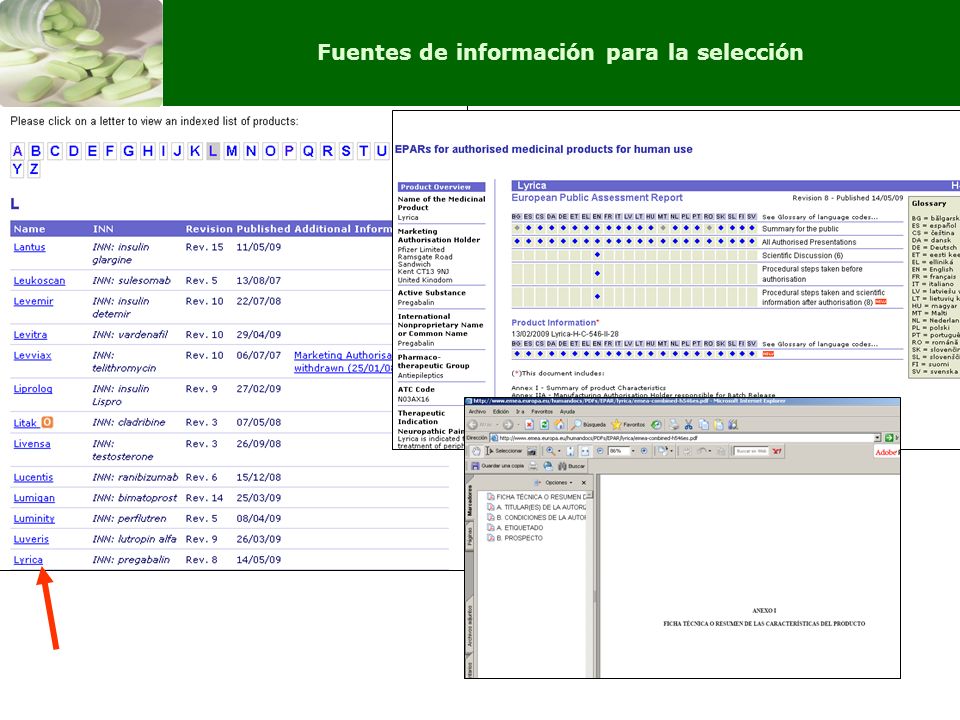The height and width of the screenshot is (720, 960).
Task: Open the Edición menu
Action: pyautogui.click(x=501, y=411)
